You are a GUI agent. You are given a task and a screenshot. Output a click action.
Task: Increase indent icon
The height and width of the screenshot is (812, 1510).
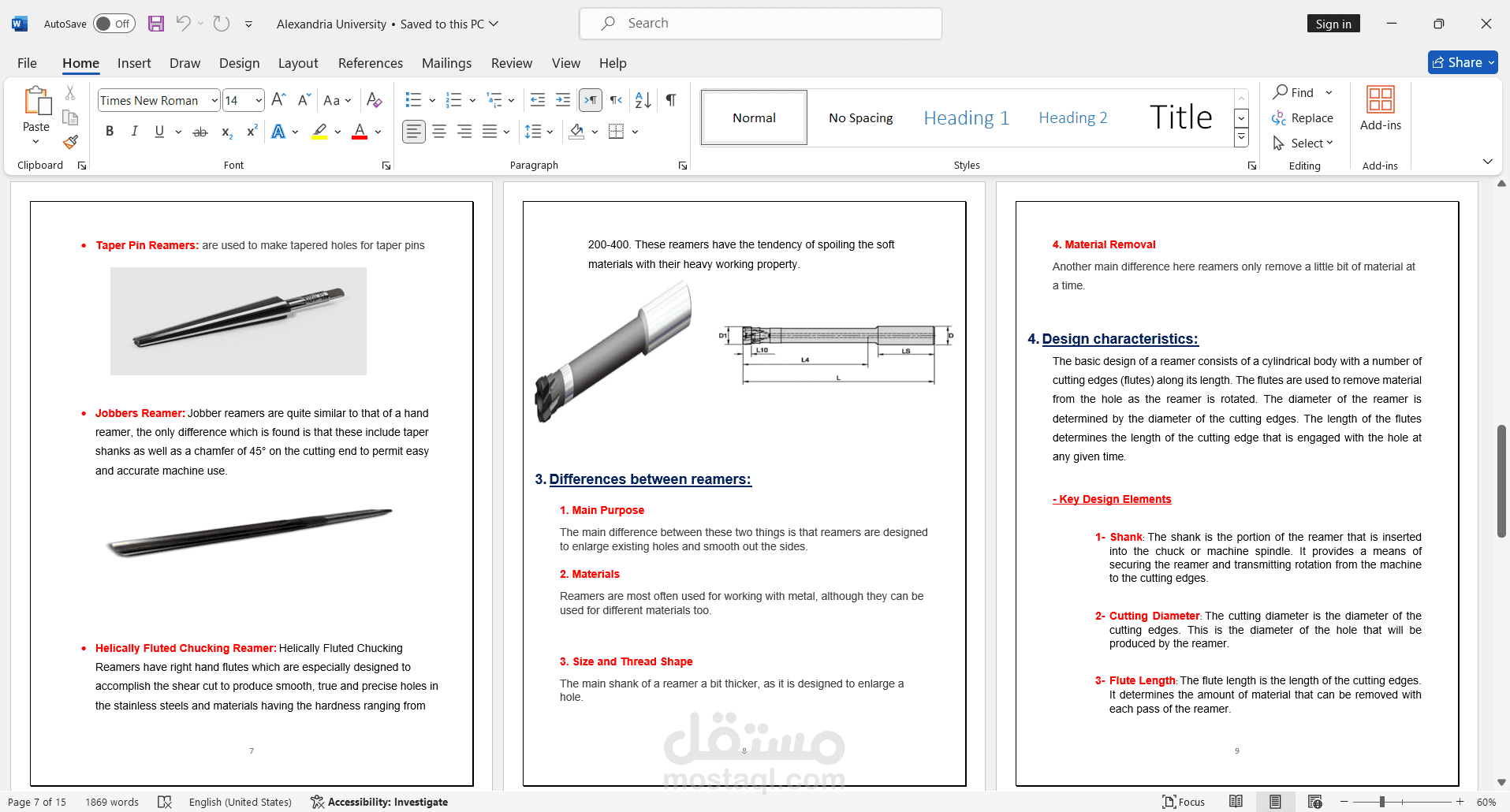point(563,100)
